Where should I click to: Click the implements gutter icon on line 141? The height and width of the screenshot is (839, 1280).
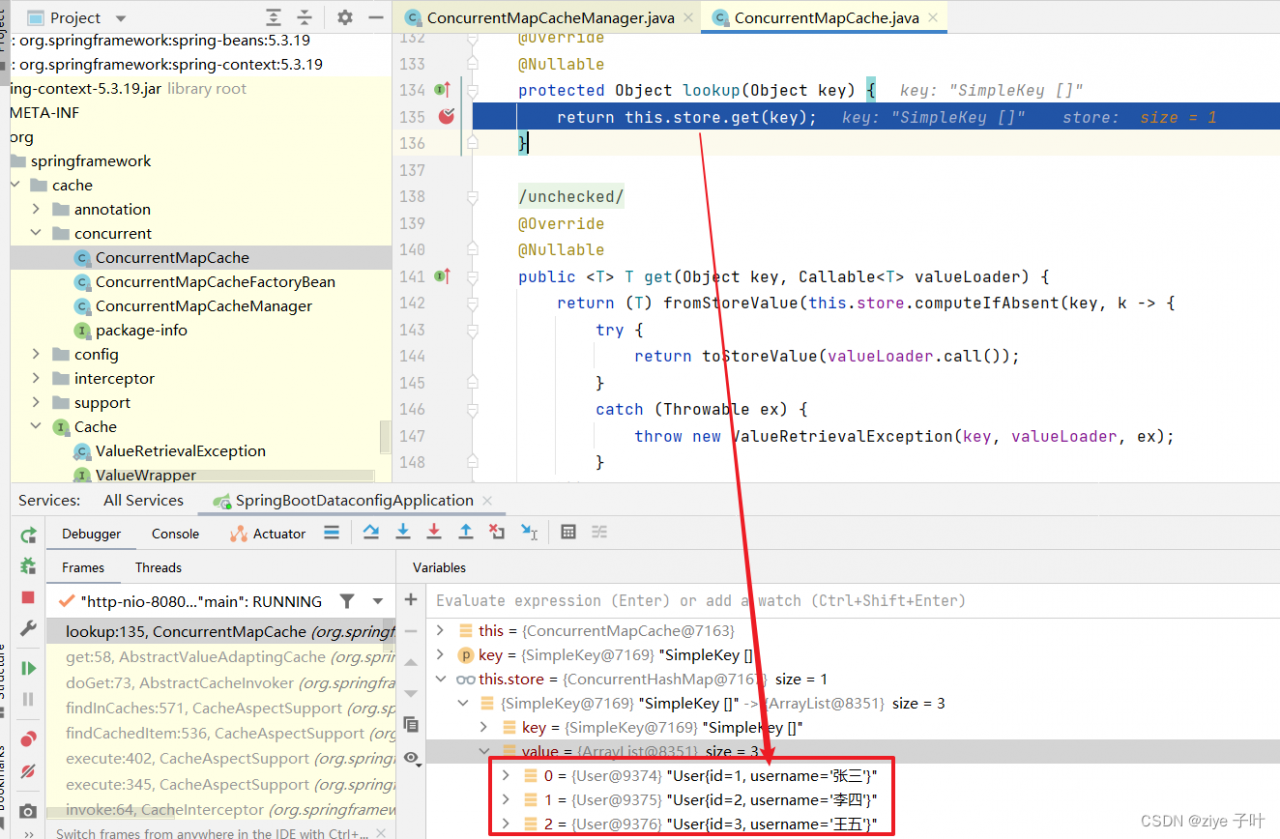pyautogui.click(x=443, y=276)
